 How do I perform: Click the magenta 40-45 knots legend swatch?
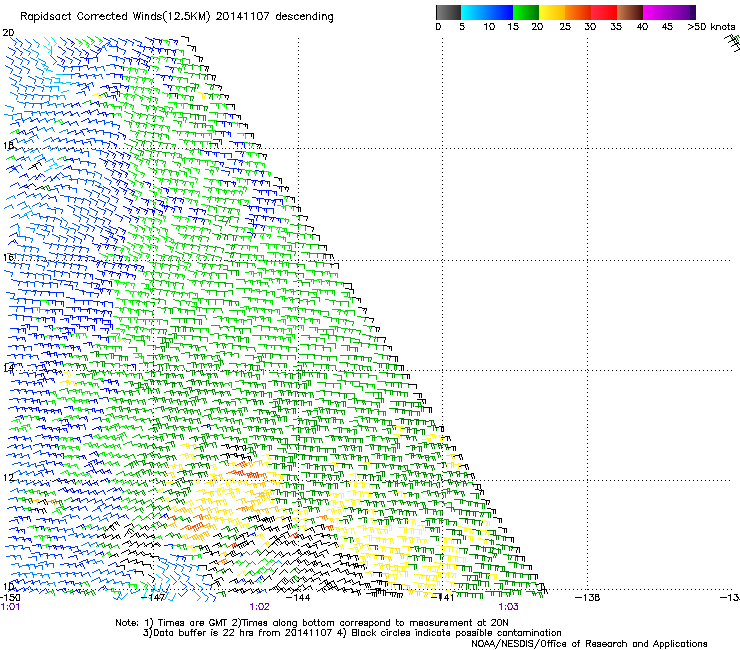(x=656, y=12)
